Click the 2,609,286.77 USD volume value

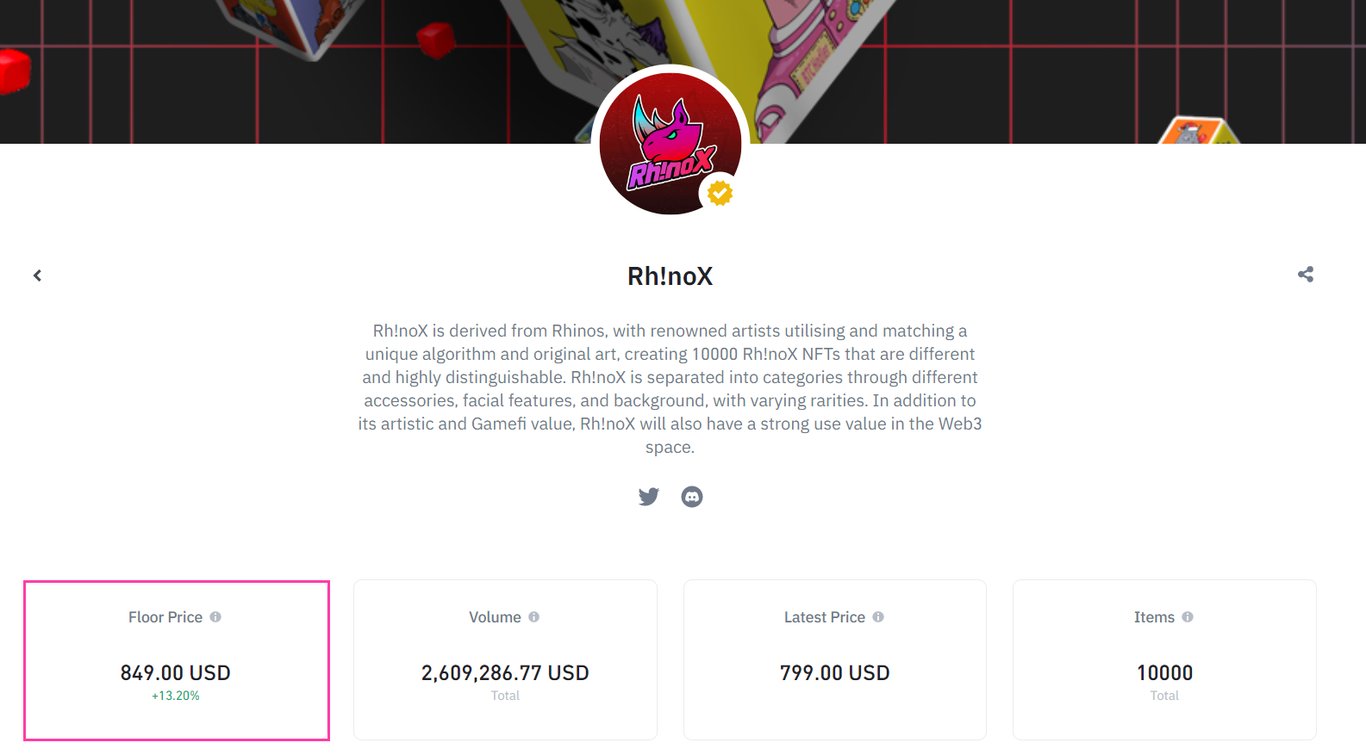coord(505,673)
